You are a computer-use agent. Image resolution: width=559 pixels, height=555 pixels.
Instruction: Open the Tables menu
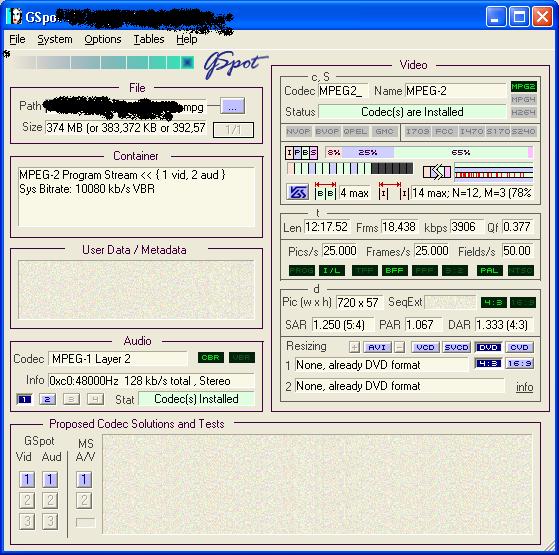(149, 39)
